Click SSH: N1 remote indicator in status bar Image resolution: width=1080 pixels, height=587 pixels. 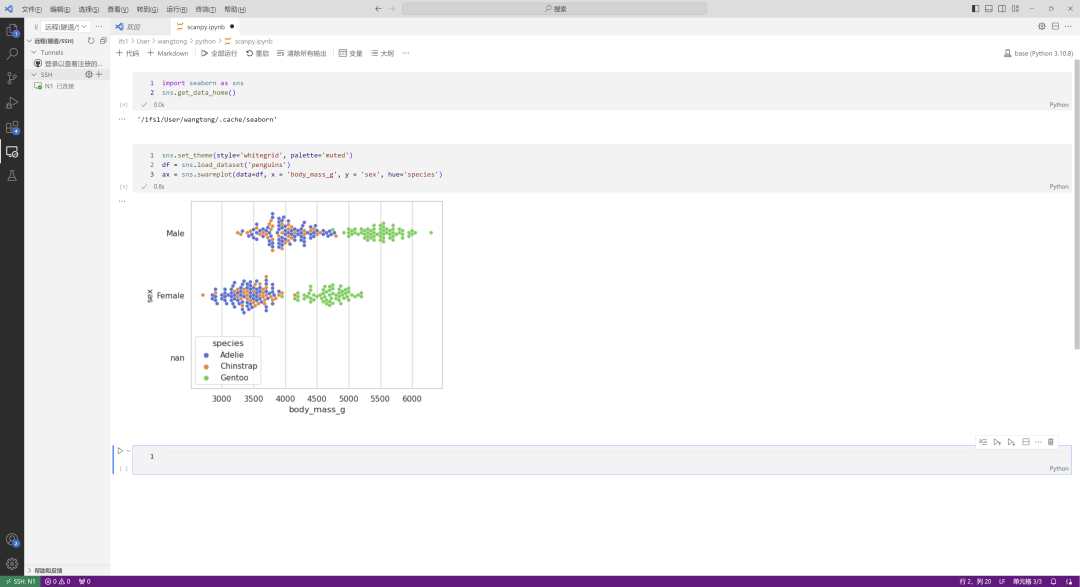point(20,581)
